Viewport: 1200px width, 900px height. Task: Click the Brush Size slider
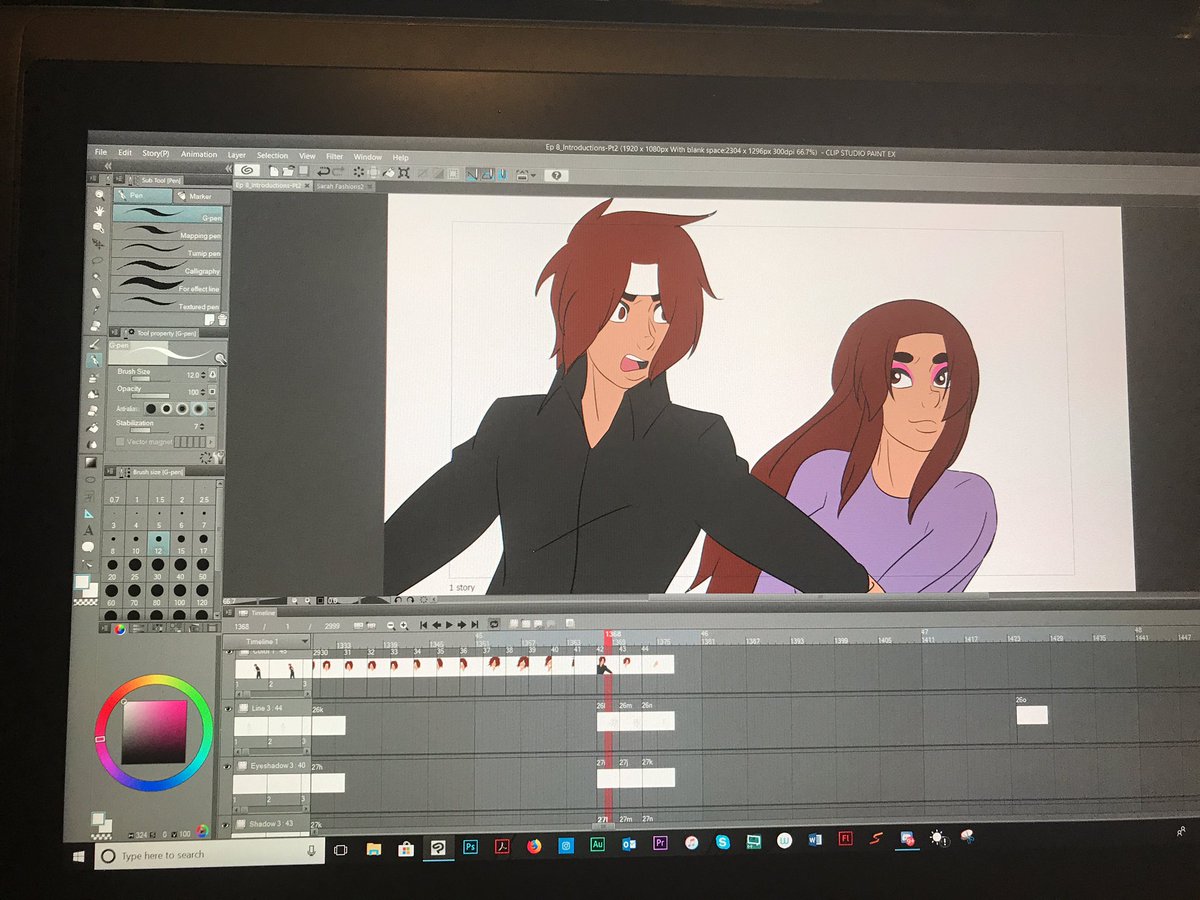pyautogui.click(x=150, y=380)
